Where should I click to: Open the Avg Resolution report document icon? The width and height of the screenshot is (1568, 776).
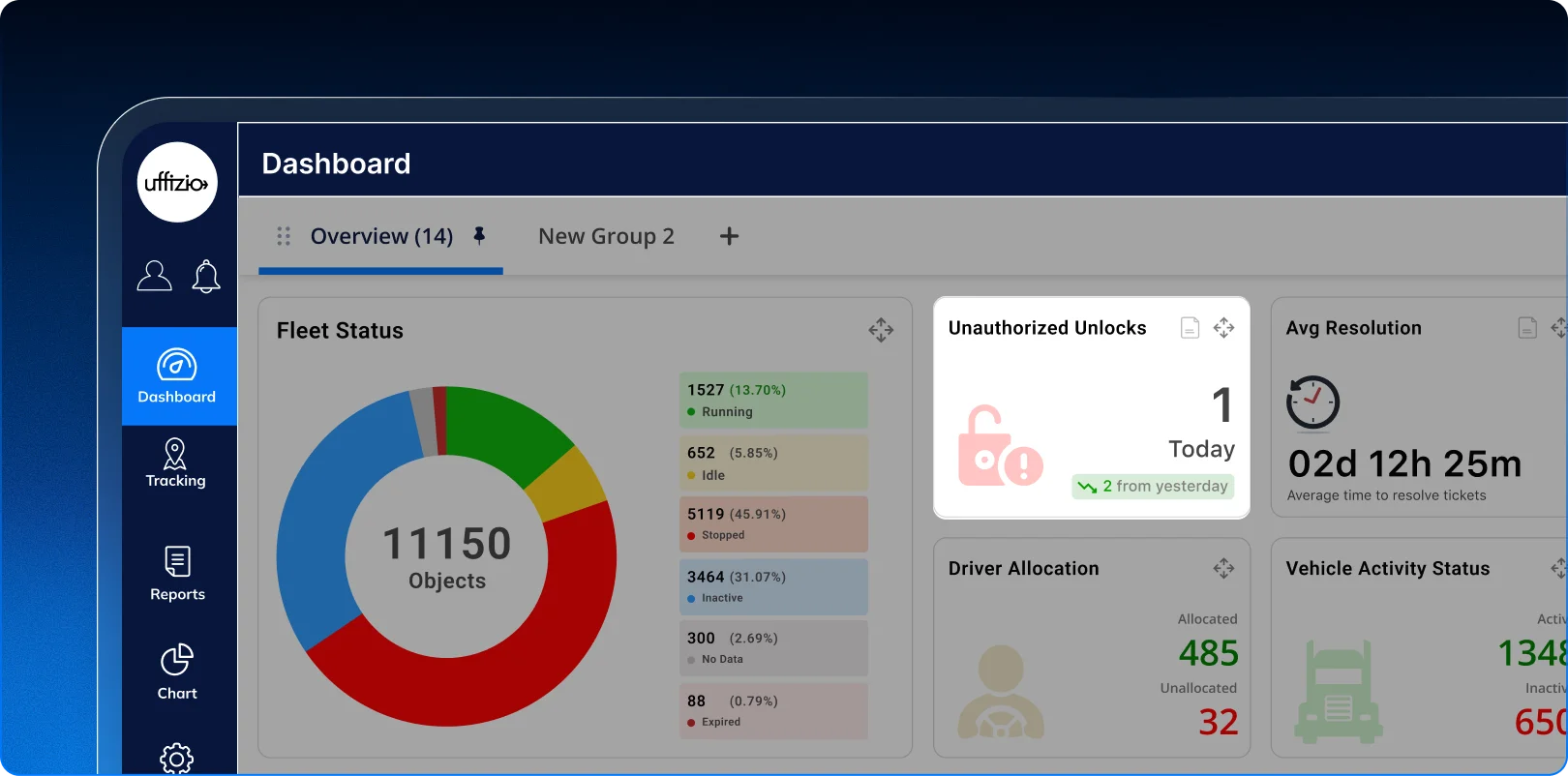click(1527, 328)
